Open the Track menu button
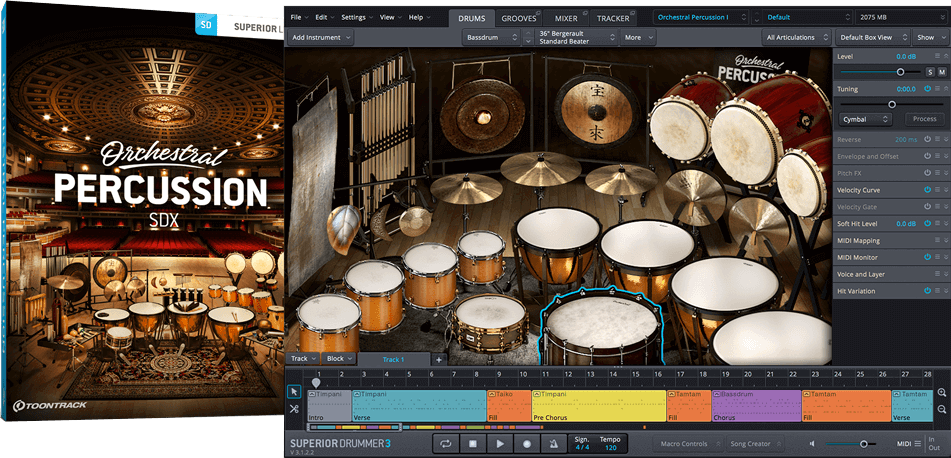 click(x=303, y=359)
